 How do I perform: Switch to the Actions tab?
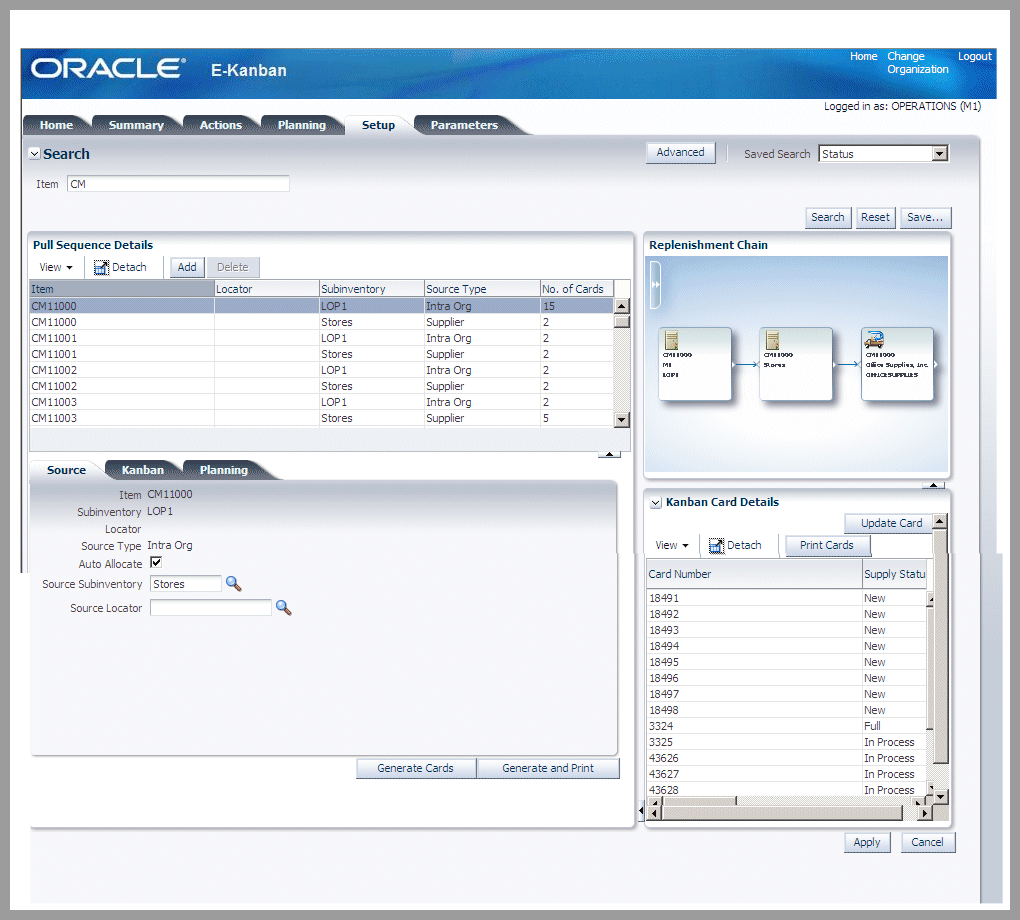coord(221,125)
